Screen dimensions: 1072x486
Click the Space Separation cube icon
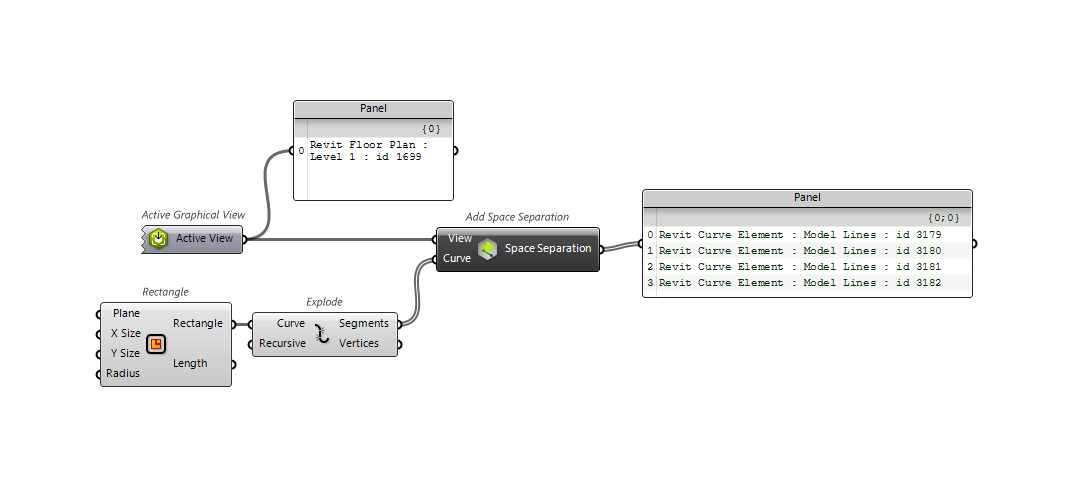(x=487, y=249)
